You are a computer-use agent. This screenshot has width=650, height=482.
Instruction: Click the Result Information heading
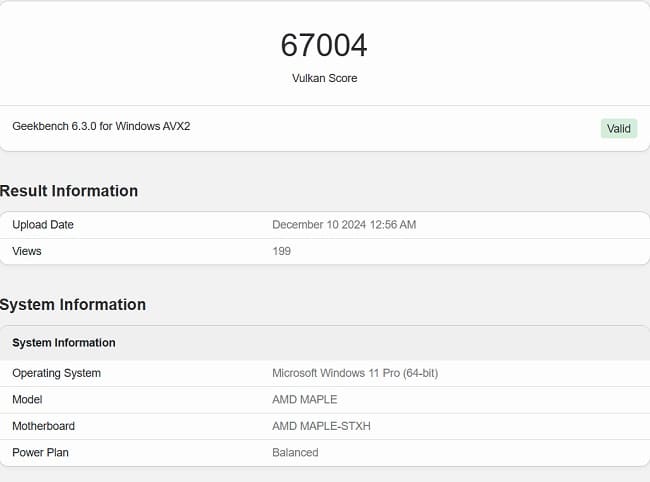pyautogui.click(x=69, y=191)
